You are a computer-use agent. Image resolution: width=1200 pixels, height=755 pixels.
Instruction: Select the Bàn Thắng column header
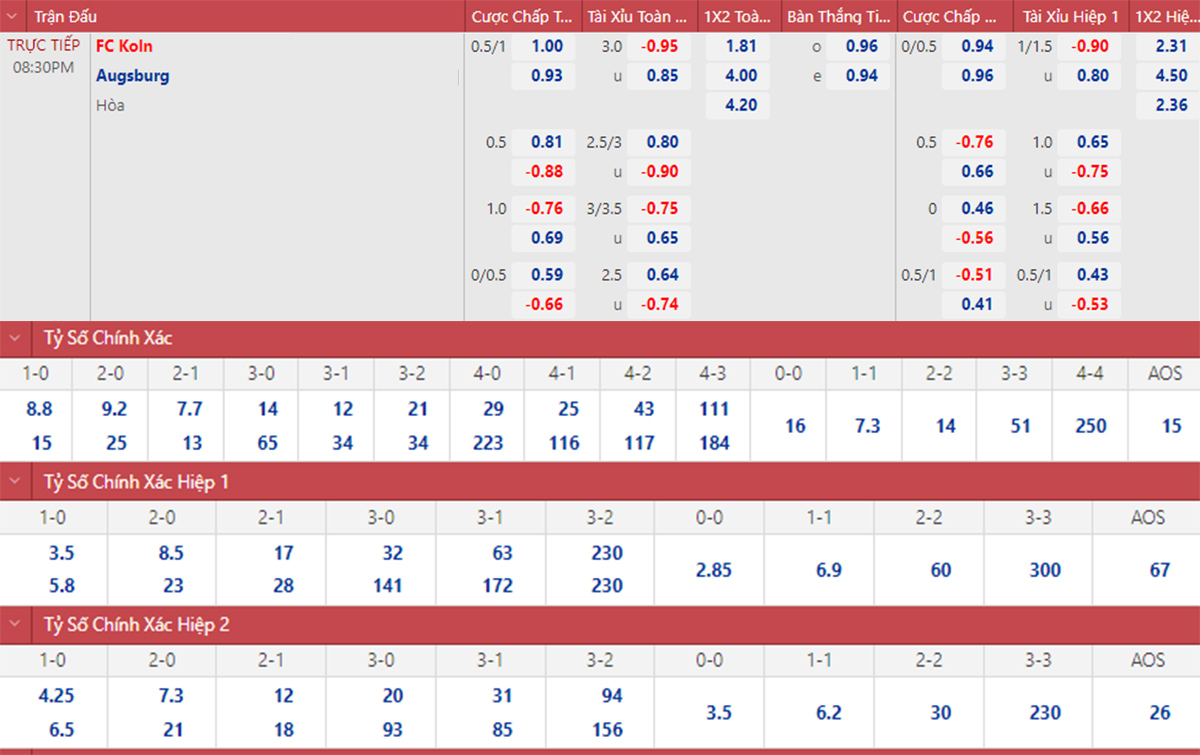click(x=837, y=17)
